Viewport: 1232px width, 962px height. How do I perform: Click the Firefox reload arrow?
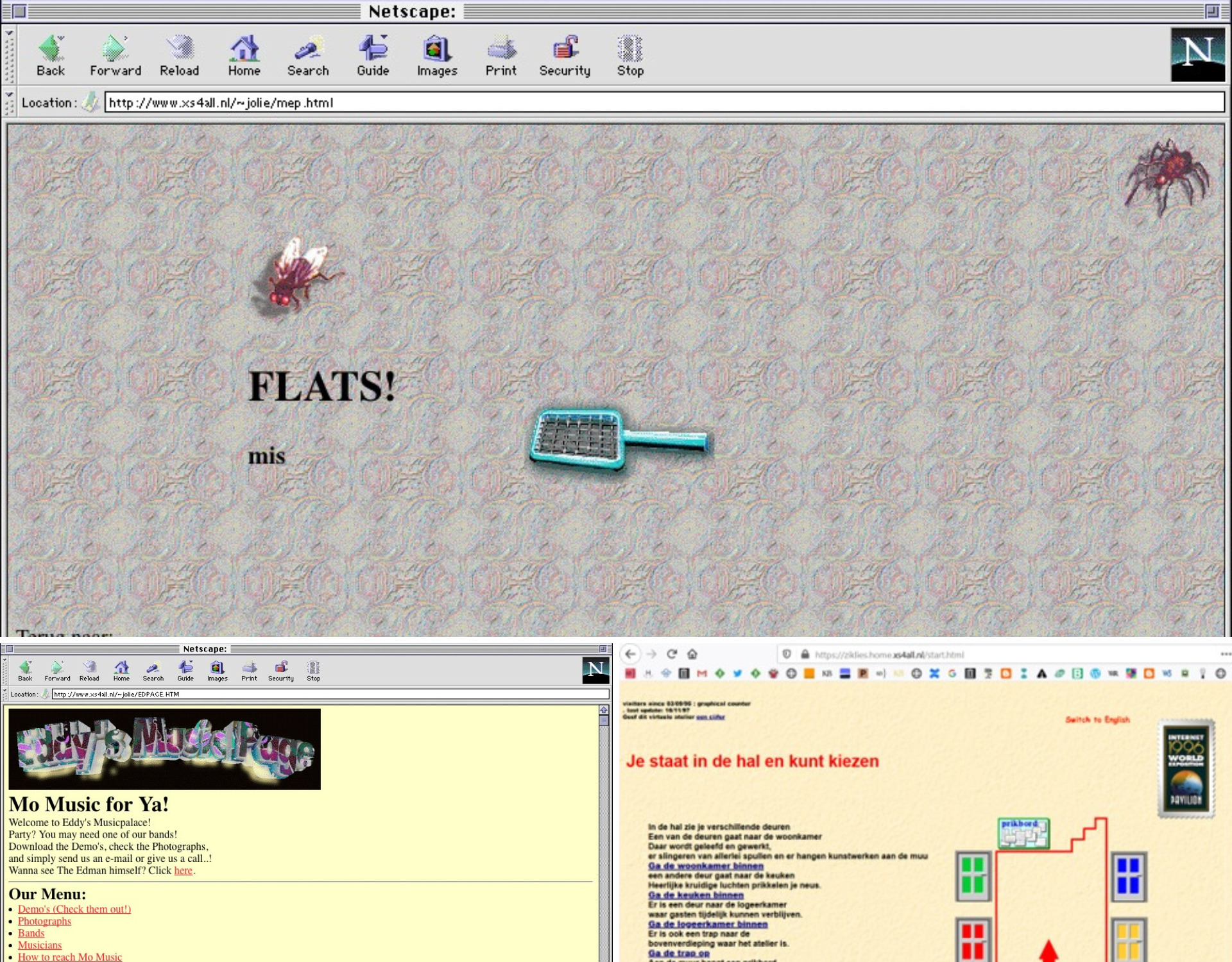(x=672, y=654)
